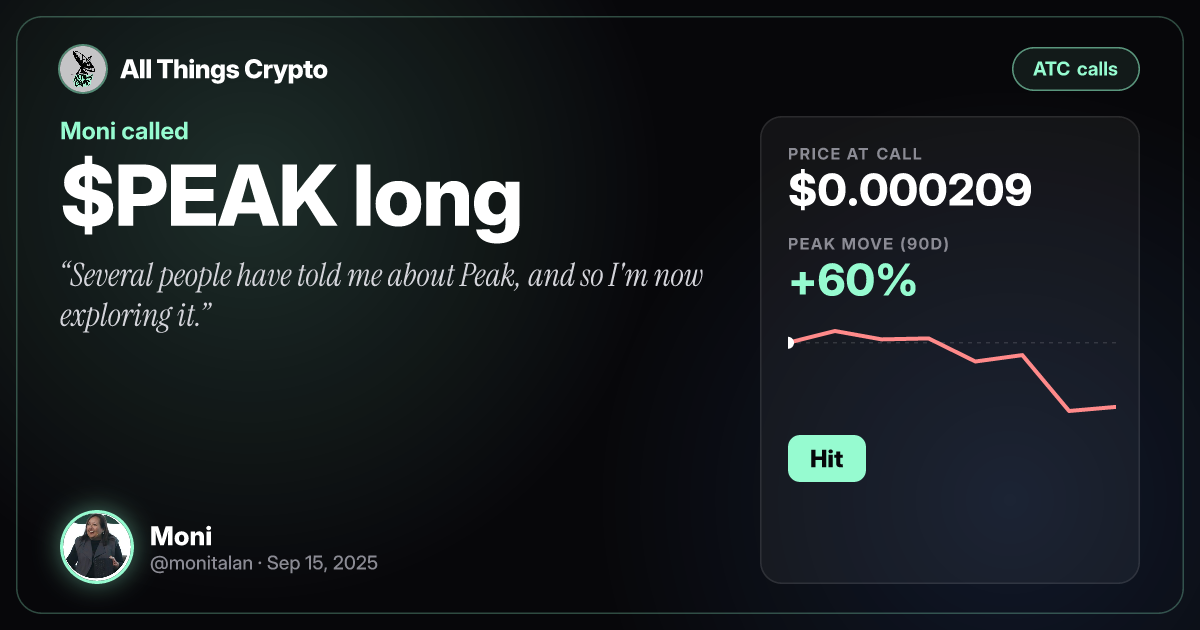The height and width of the screenshot is (630, 1200).
Task: Click the Sep 15, 2025 date
Action: coord(321,564)
